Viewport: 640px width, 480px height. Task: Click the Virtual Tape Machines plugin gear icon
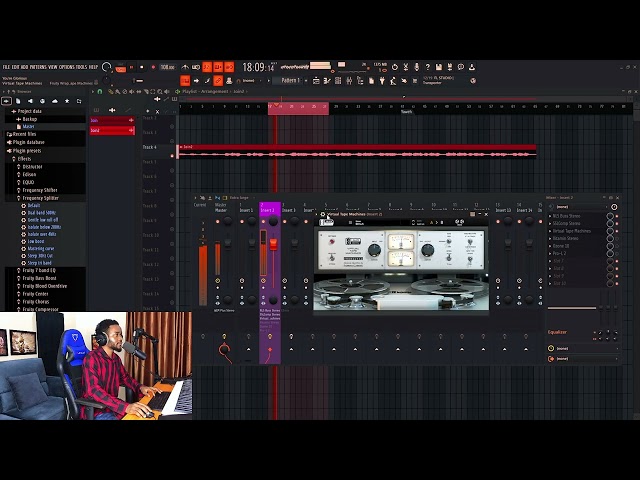pos(323,214)
